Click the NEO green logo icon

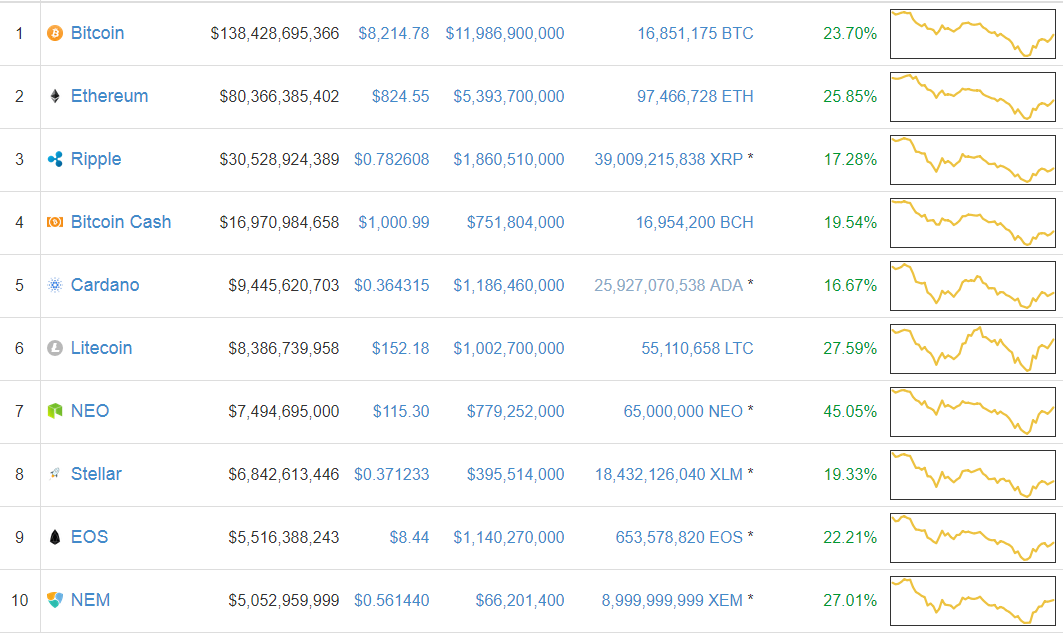pyautogui.click(x=55, y=411)
